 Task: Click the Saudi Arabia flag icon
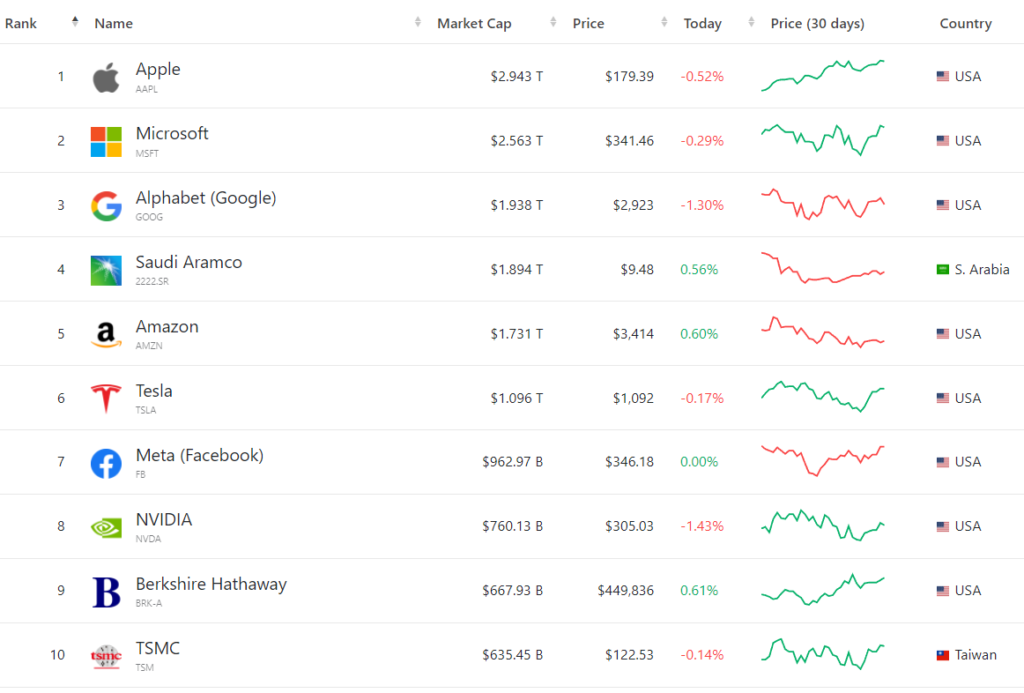point(942,269)
